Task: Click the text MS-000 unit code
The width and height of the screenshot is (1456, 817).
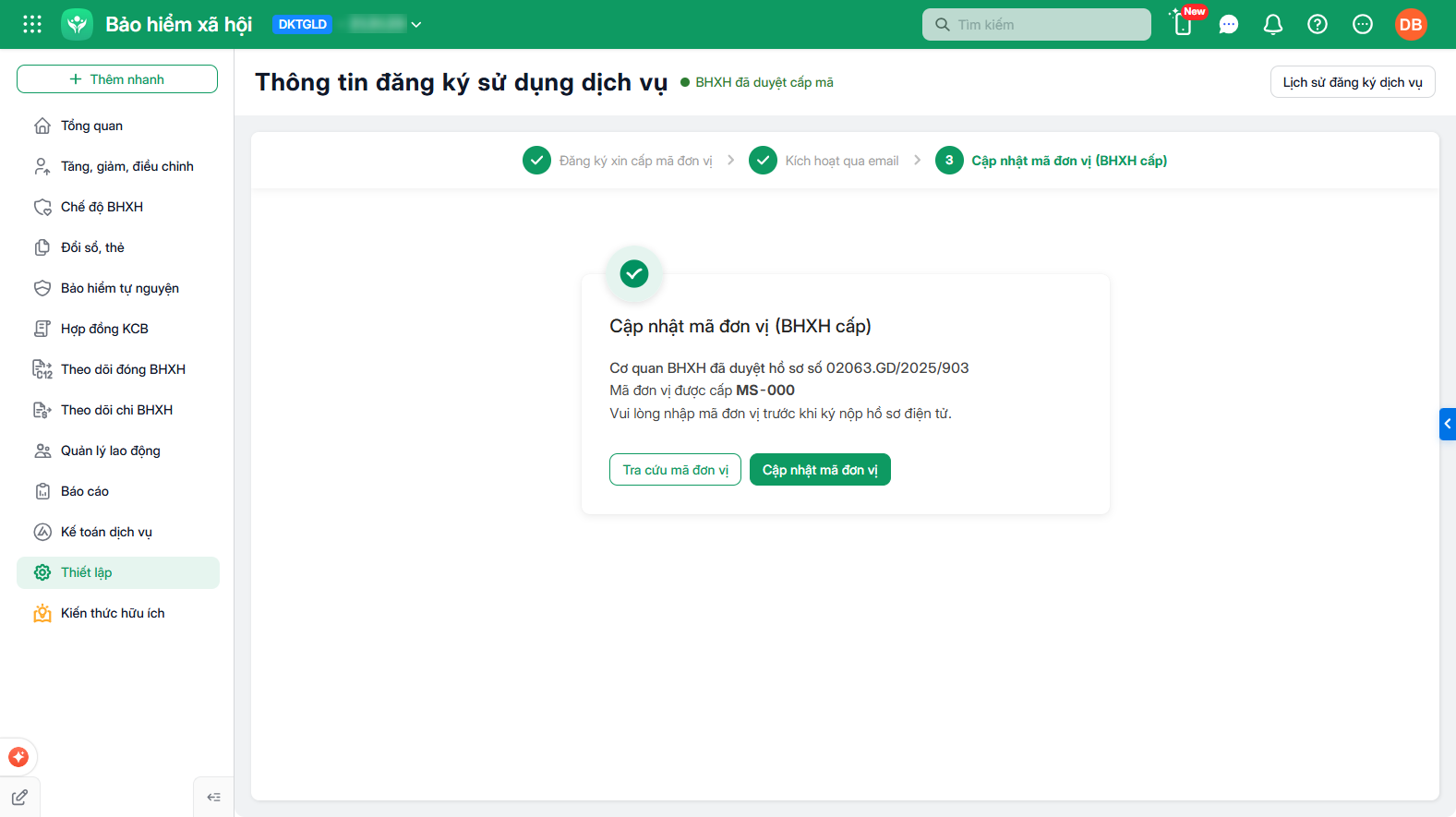Action: coord(765,390)
